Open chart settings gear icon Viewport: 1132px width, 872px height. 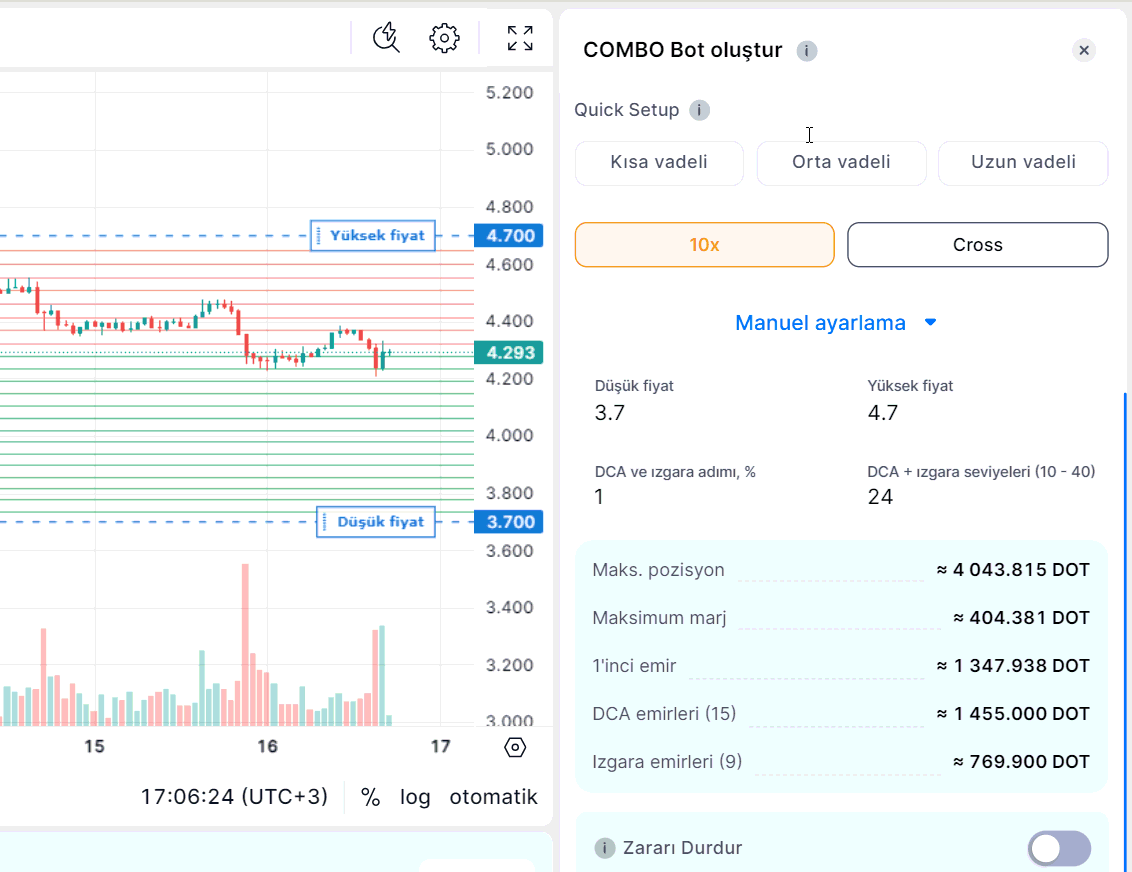tap(444, 38)
